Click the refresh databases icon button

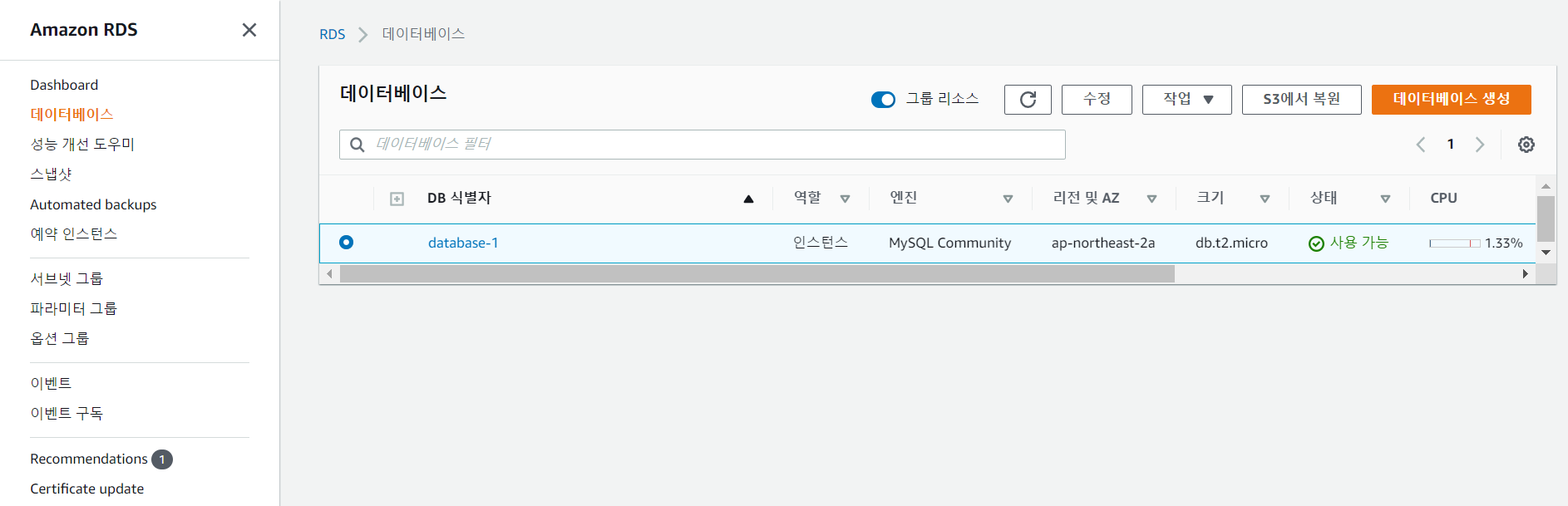tap(1028, 100)
